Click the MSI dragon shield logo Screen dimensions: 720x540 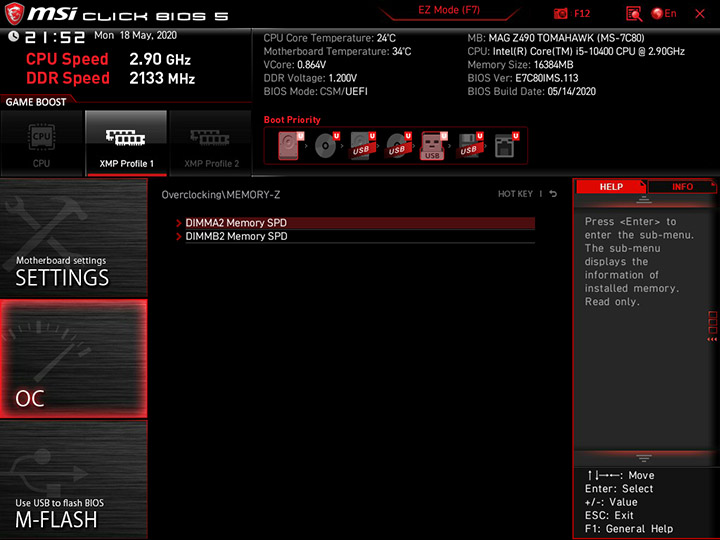coord(14,14)
